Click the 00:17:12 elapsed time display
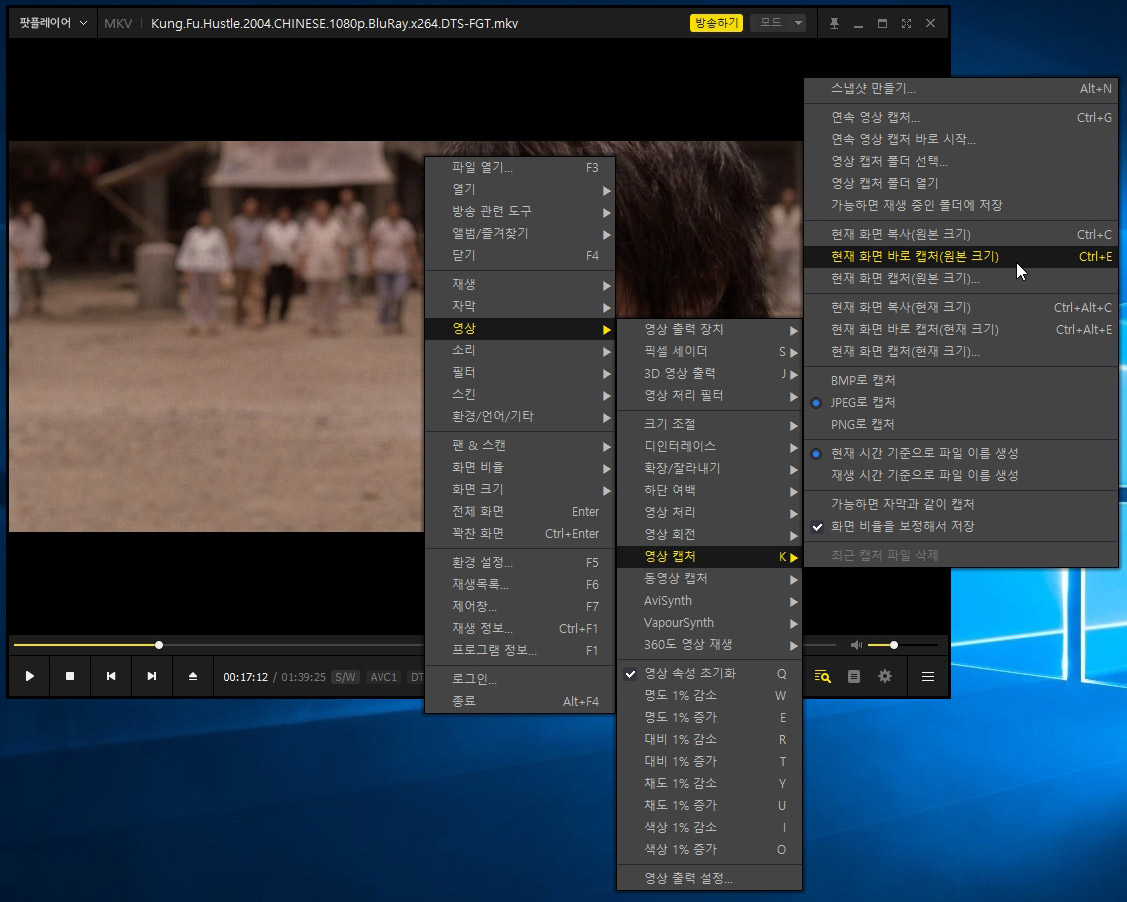Image resolution: width=1127 pixels, height=902 pixels. 245,677
